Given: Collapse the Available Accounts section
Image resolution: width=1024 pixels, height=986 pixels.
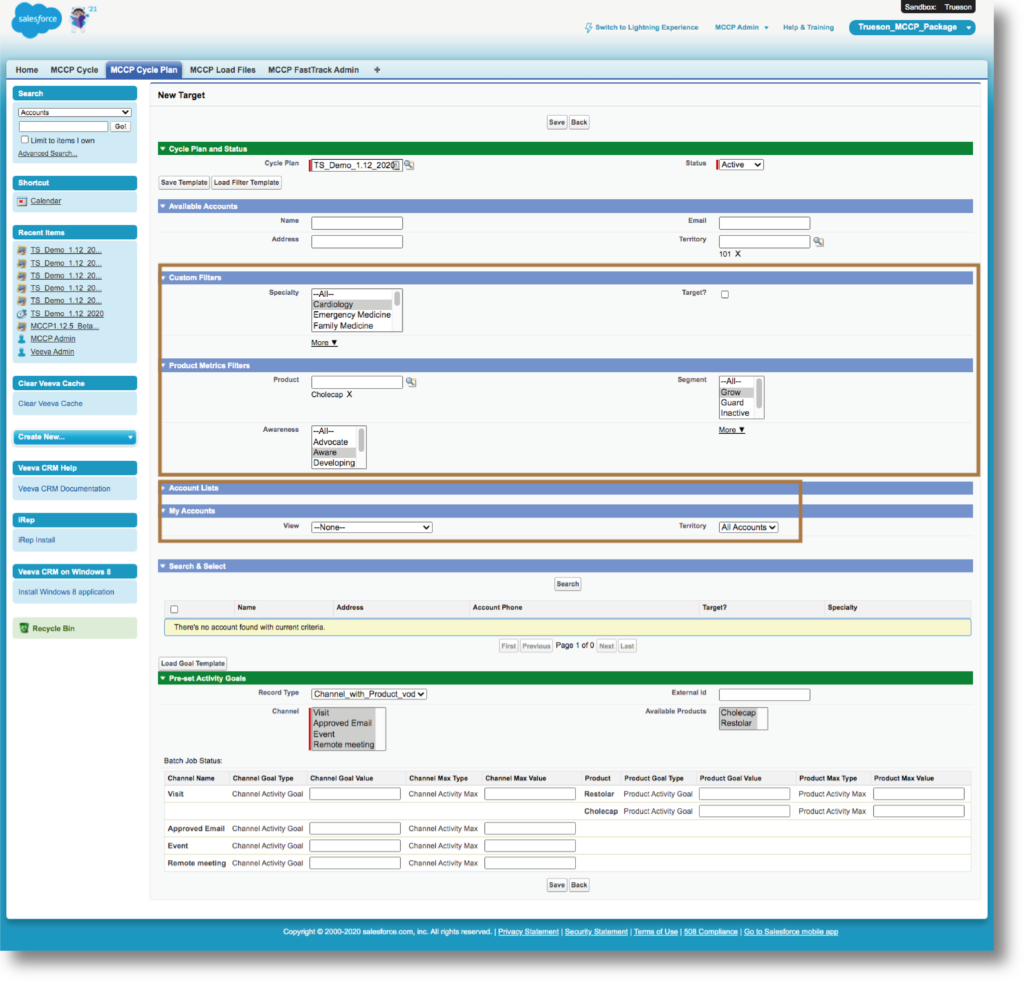Looking at the screenshot, I should point(163,206).
